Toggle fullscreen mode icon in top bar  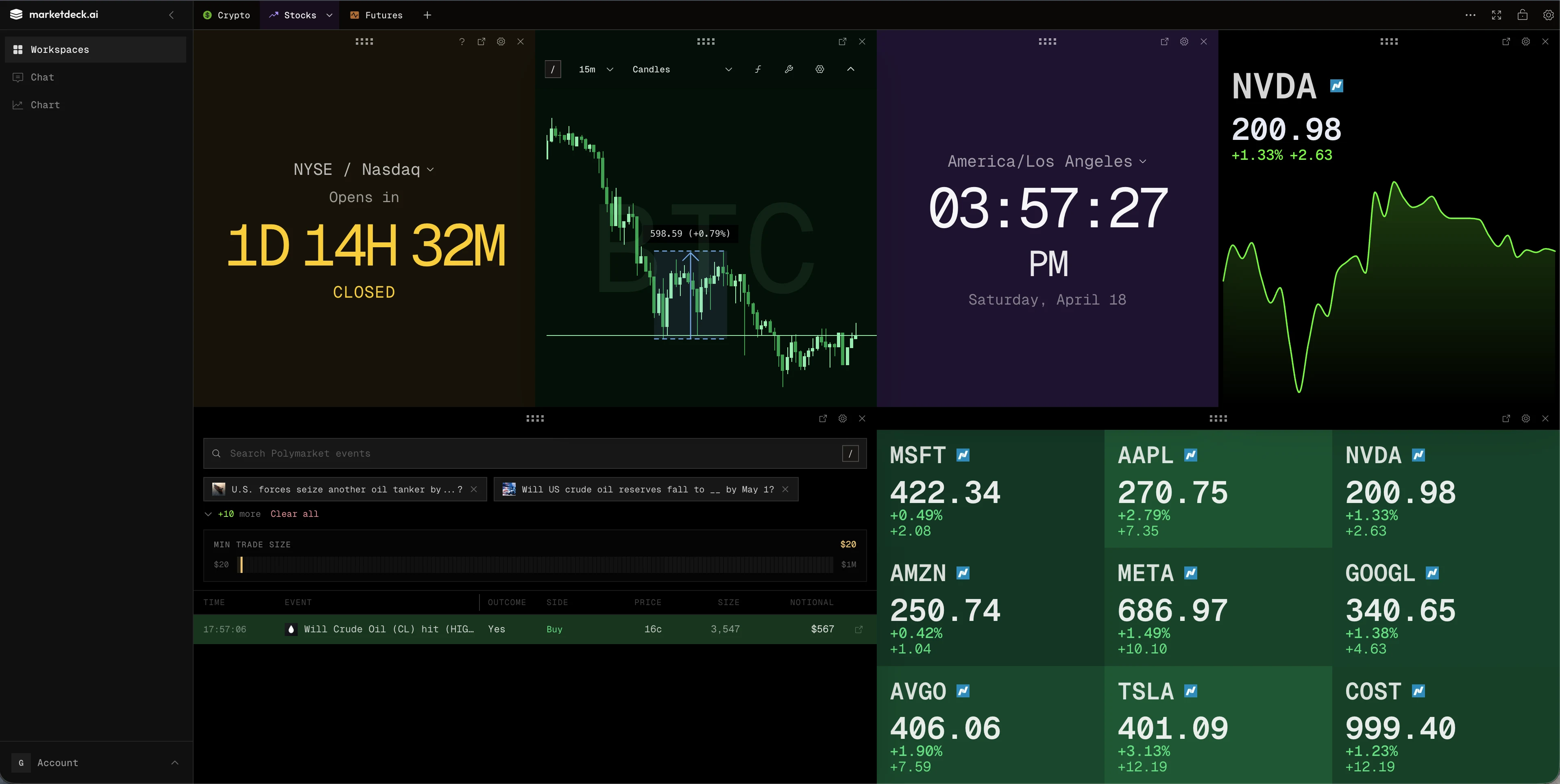1497,15
